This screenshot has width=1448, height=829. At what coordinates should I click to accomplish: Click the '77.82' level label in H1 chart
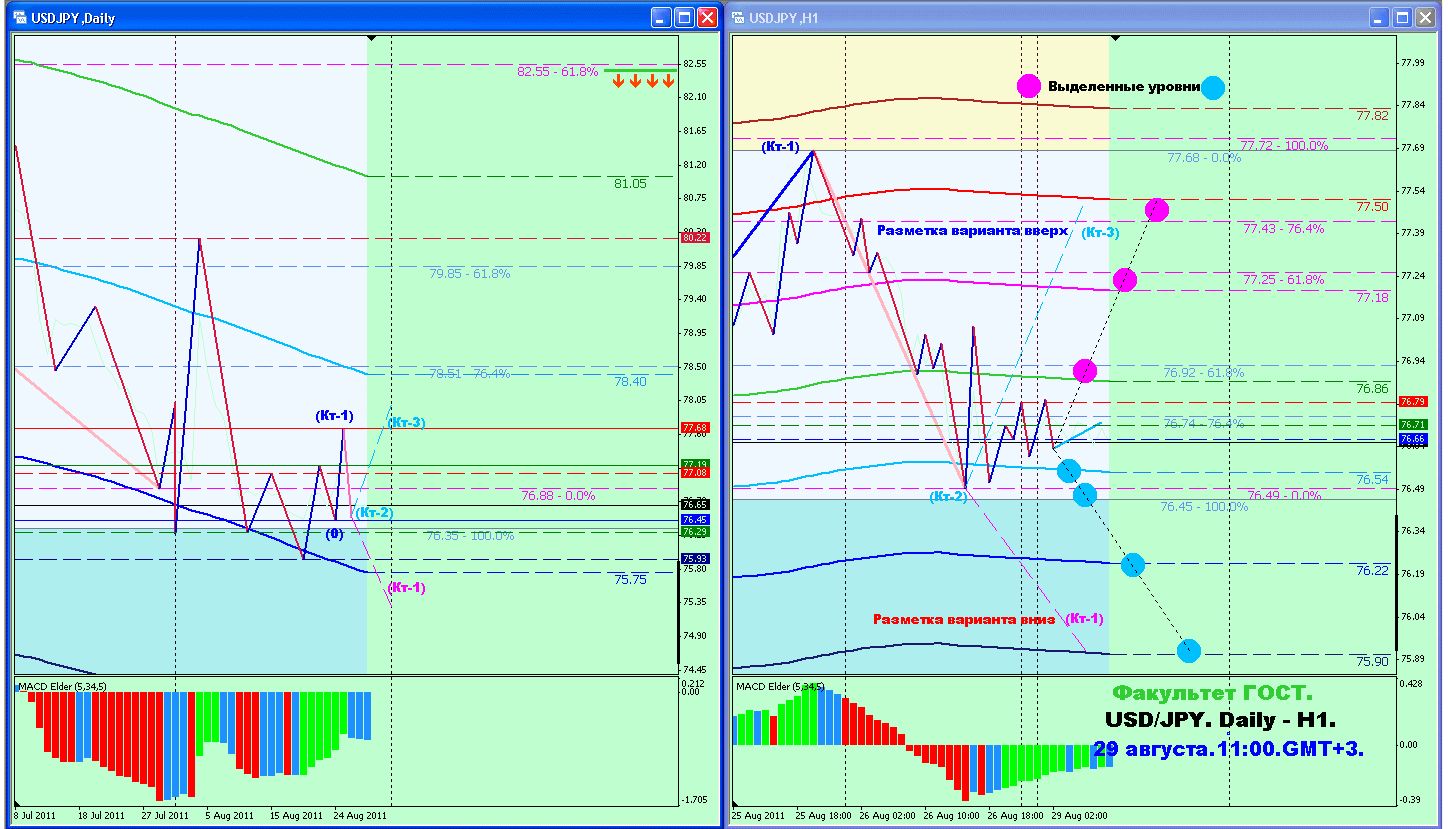coord(1372,115)
